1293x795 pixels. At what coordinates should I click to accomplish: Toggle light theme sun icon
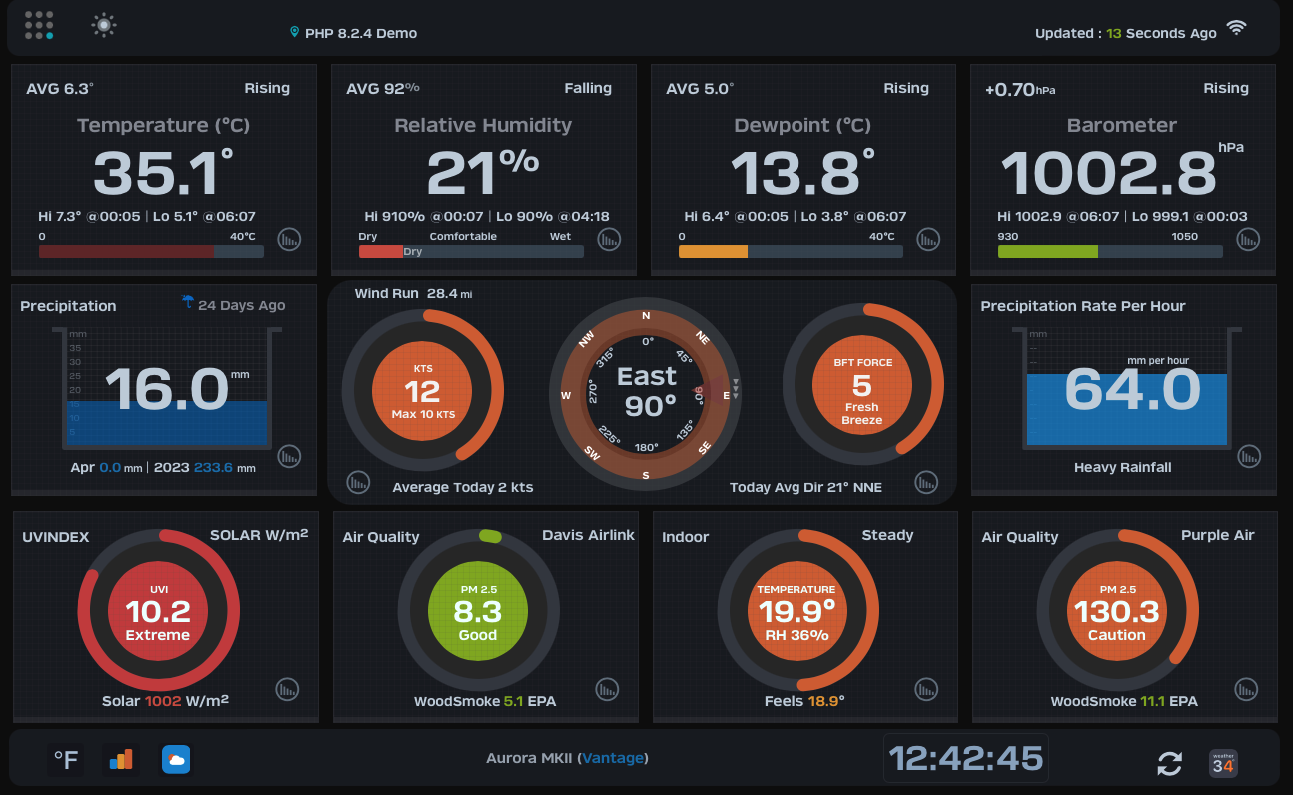tap(104, 25)
